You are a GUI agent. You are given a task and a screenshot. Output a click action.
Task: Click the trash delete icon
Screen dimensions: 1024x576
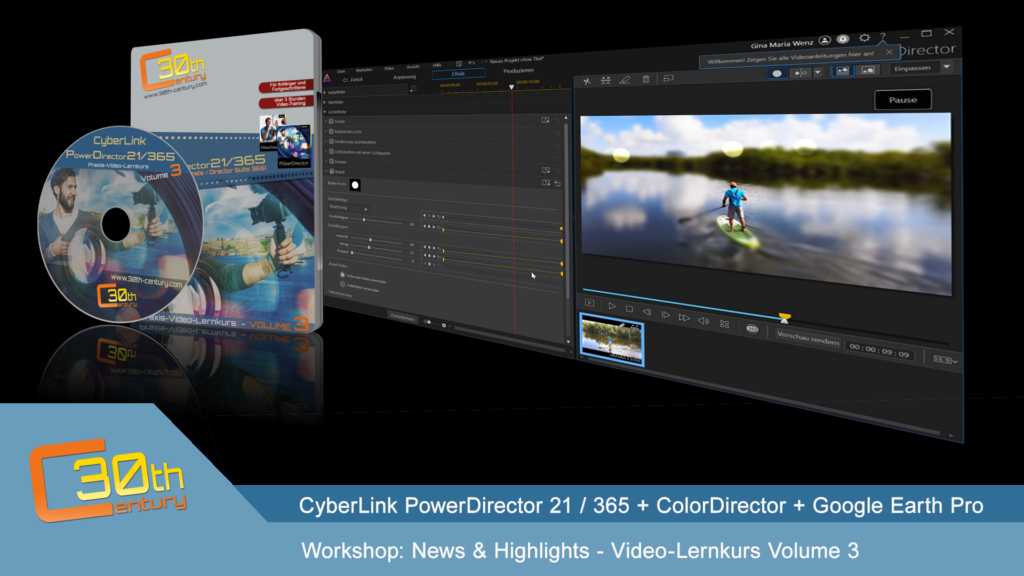646,79
